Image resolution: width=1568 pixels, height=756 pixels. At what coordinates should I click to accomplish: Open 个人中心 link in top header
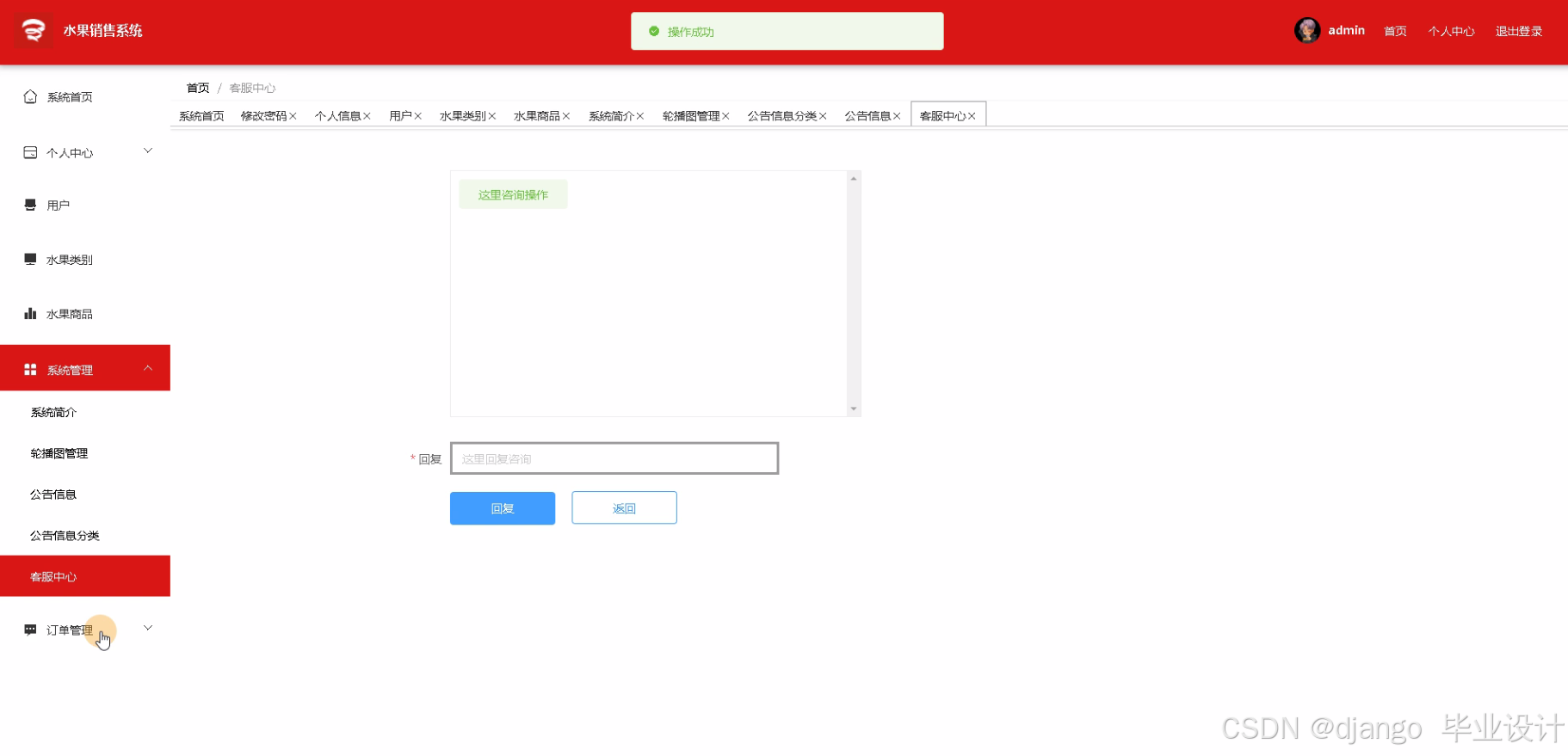coord(1451,31)
